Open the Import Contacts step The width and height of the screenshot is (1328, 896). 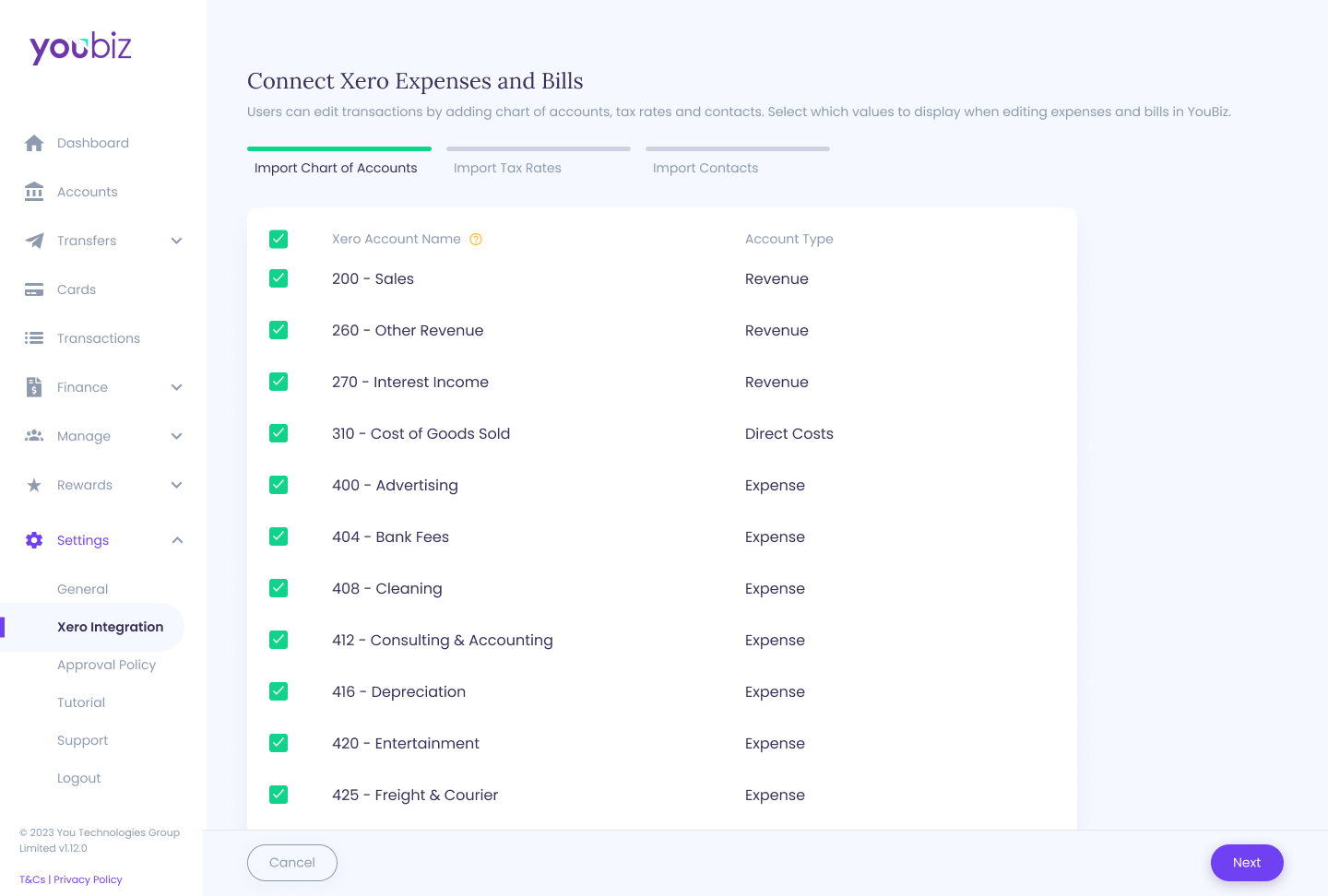coord(705,168)
